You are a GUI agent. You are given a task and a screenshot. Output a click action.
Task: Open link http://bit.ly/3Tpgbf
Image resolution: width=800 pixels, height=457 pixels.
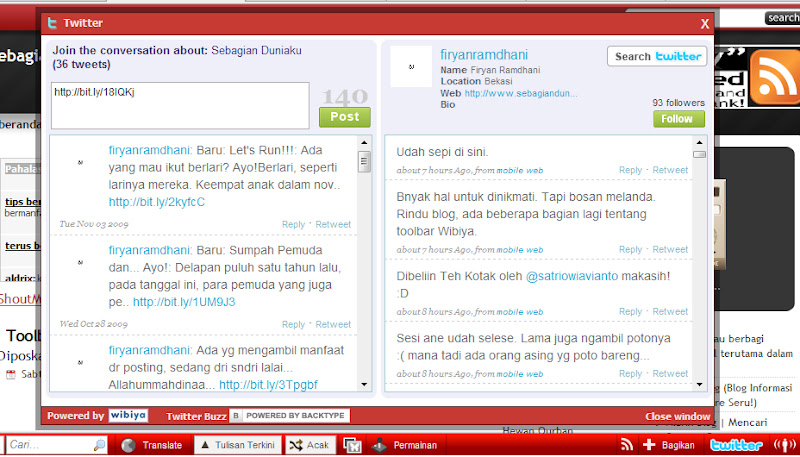coord(268,385)
